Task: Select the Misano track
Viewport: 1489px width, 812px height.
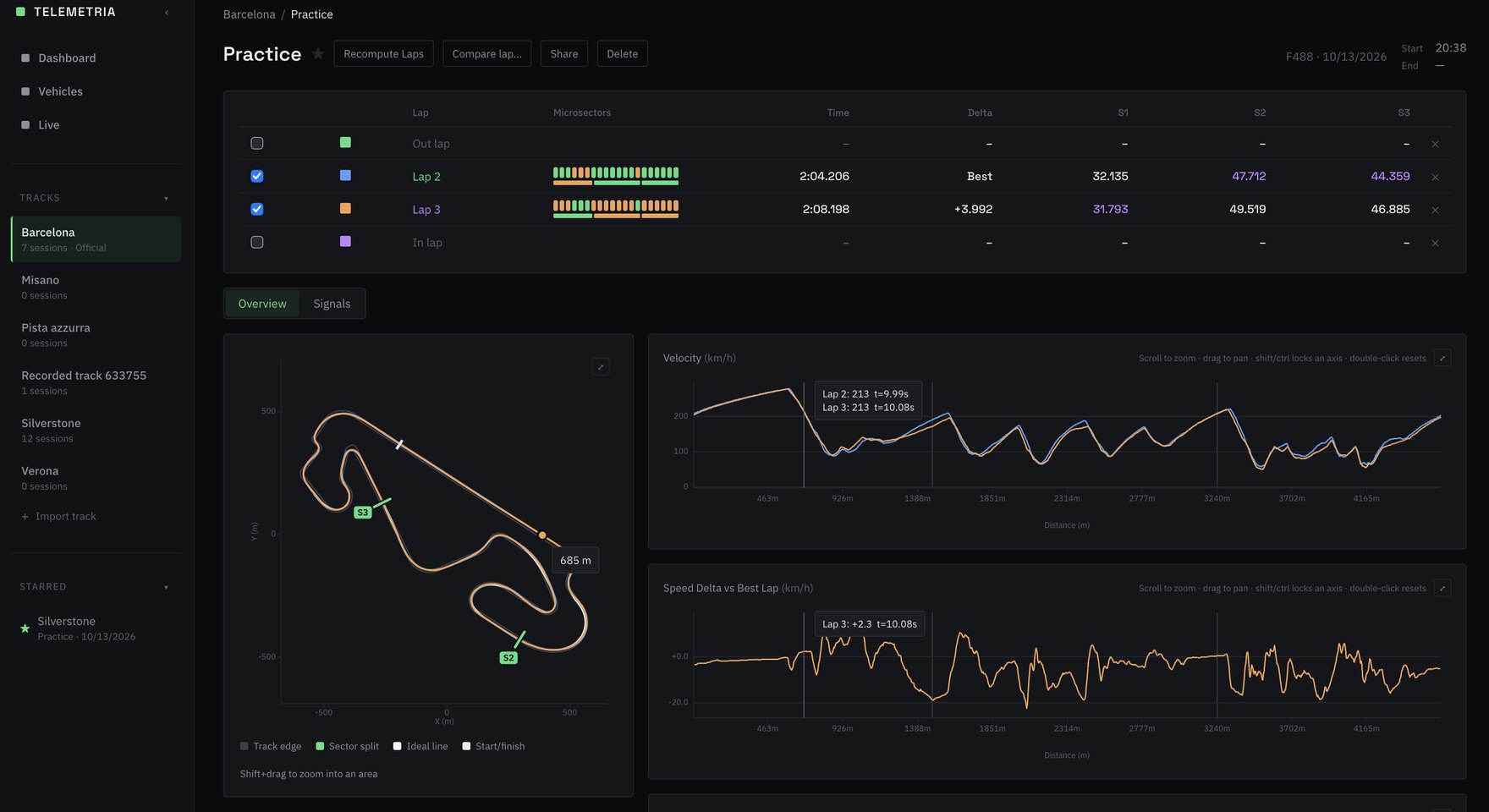Action: 96,287
